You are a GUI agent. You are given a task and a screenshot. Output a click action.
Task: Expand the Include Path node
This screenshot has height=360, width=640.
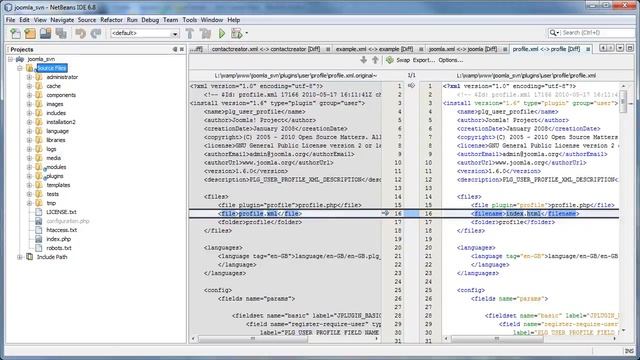tap(20, 257)
